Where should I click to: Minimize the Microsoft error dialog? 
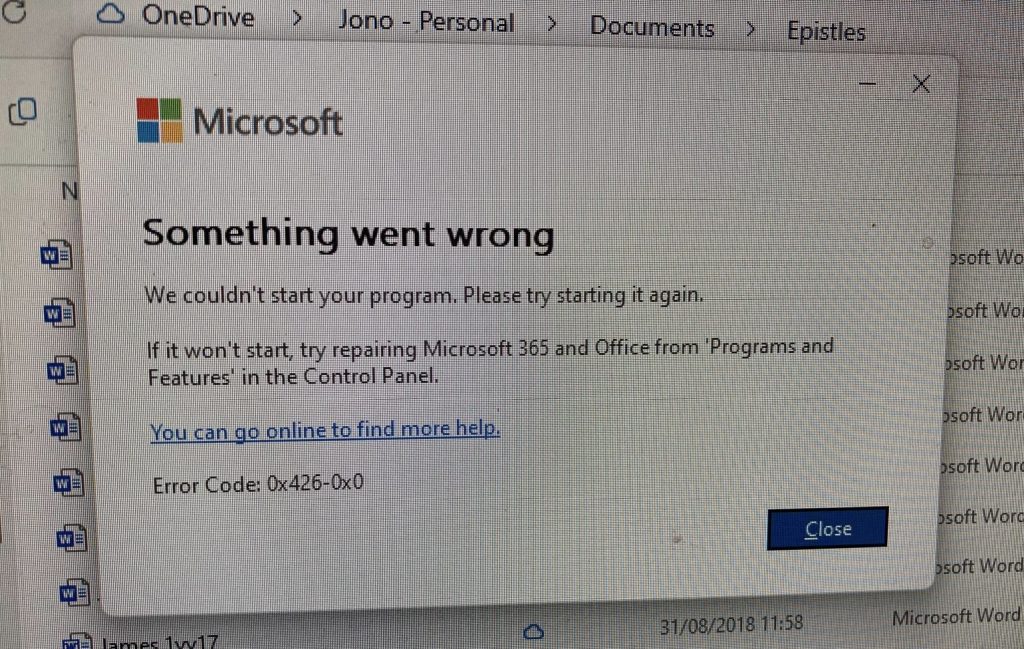click(x=867, y=84)
